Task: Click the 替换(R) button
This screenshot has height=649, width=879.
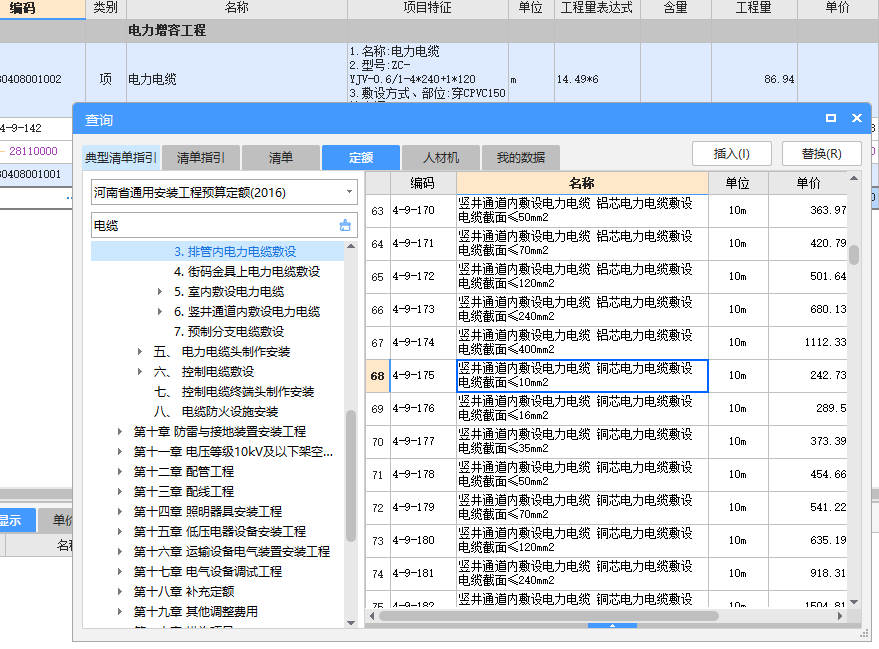Action: [822, 154]
